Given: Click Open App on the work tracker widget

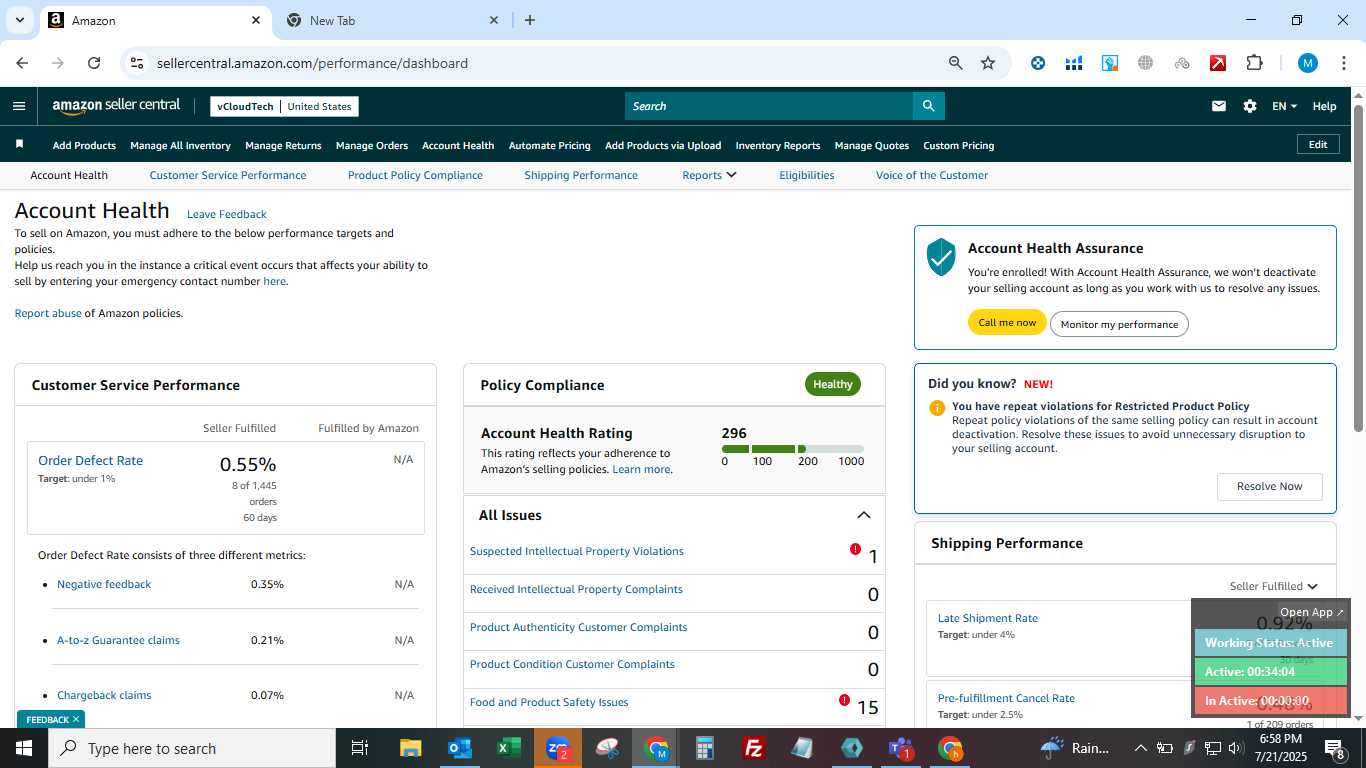Looking at the screenshot, I should click(x=1312, y=612).
